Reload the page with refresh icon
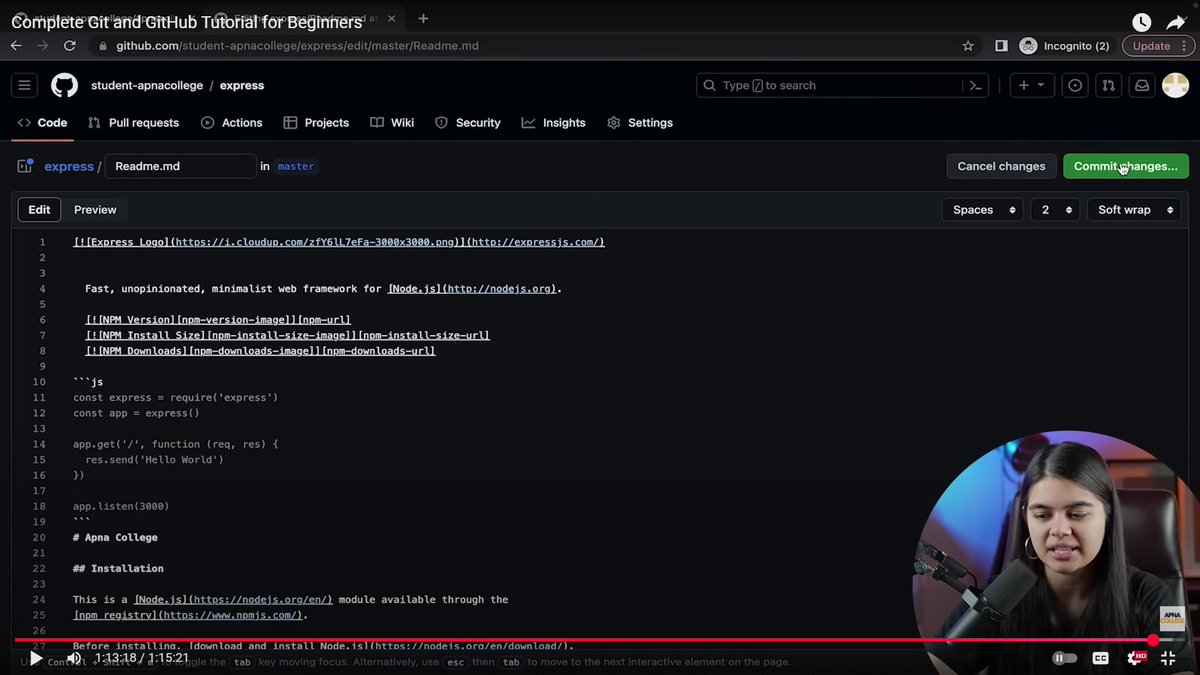 point(69,46)
